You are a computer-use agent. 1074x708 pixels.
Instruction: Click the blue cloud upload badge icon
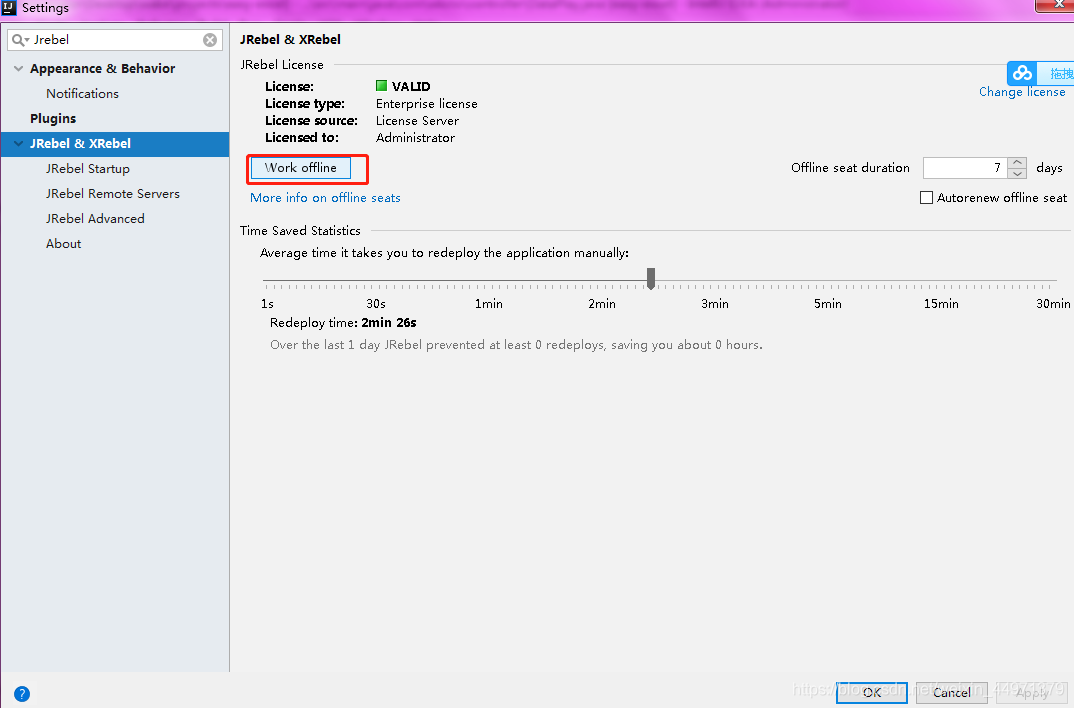(x=1023, y=73)
